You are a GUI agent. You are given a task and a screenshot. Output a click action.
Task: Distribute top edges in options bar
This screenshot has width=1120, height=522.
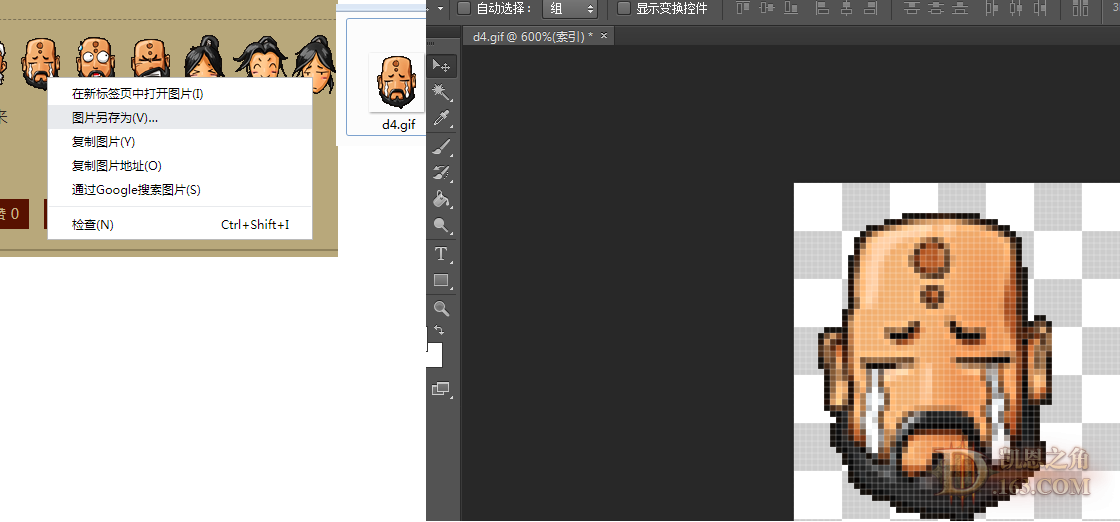pyautogui.click(x=911, y=9)
